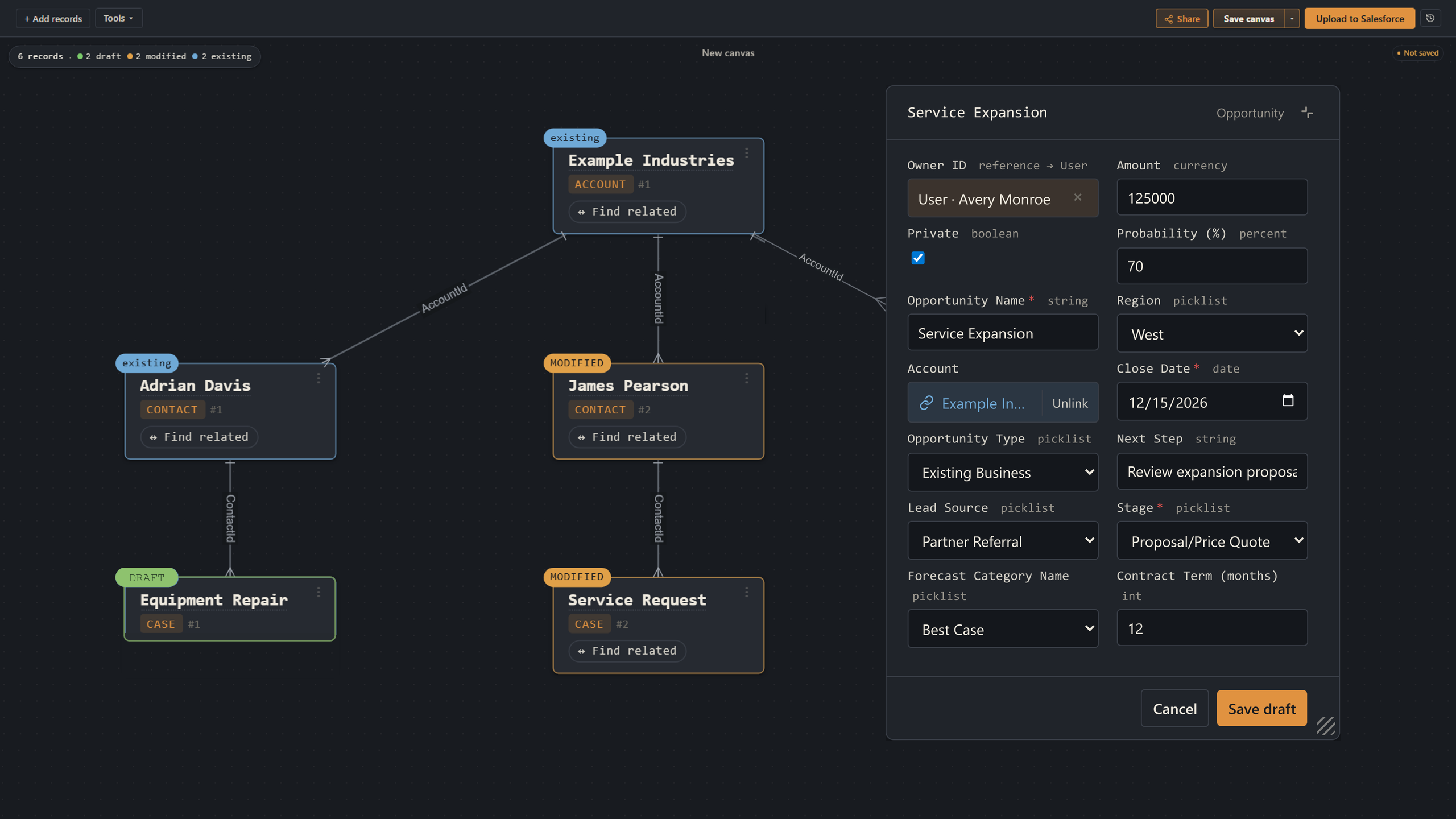Open the kebab menu on Example Industries card
1456x819 pixels.
(x=747, y=153)
